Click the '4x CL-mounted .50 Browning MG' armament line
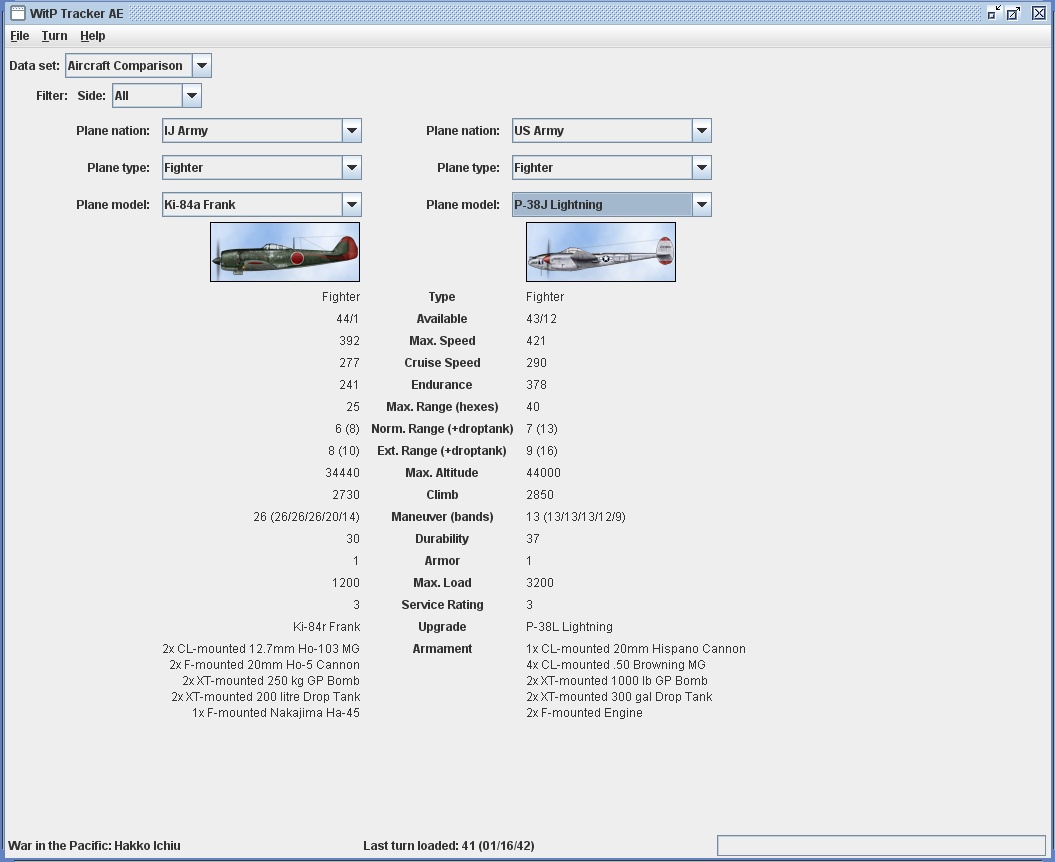Viewport: 1055px width, 862px height. click(x=616, y=666)
